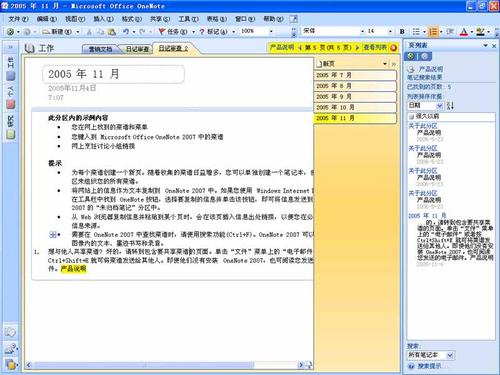The height and width of the screenshot is (375, 500).
Task: Click the Cut scissors icon
Action: coord(89,32)
